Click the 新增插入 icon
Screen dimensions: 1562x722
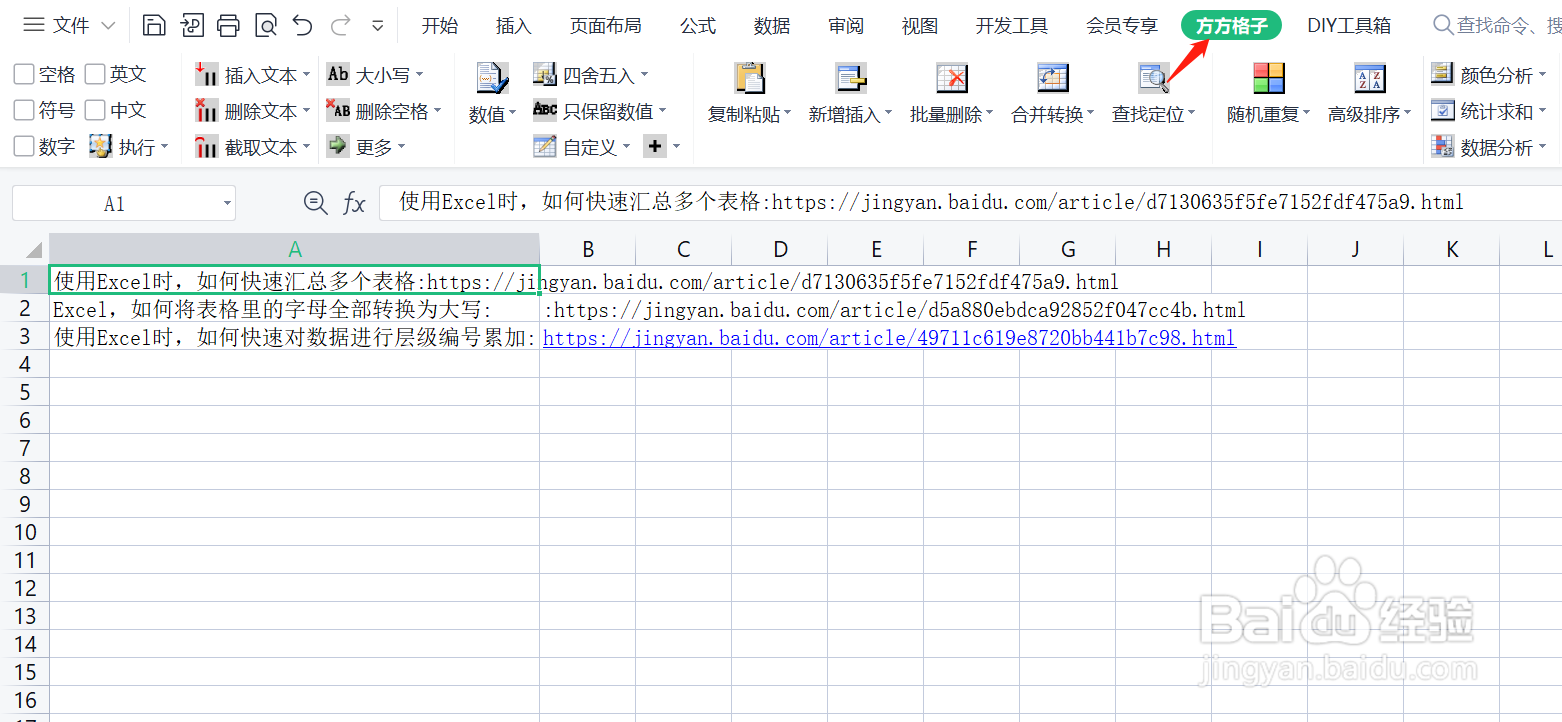coord(850,78)
